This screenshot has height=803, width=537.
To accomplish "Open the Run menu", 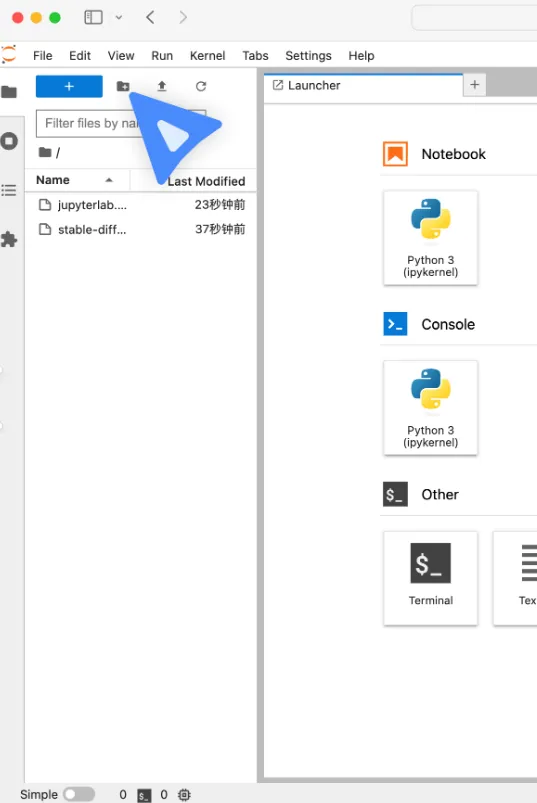I will [162, 55].
